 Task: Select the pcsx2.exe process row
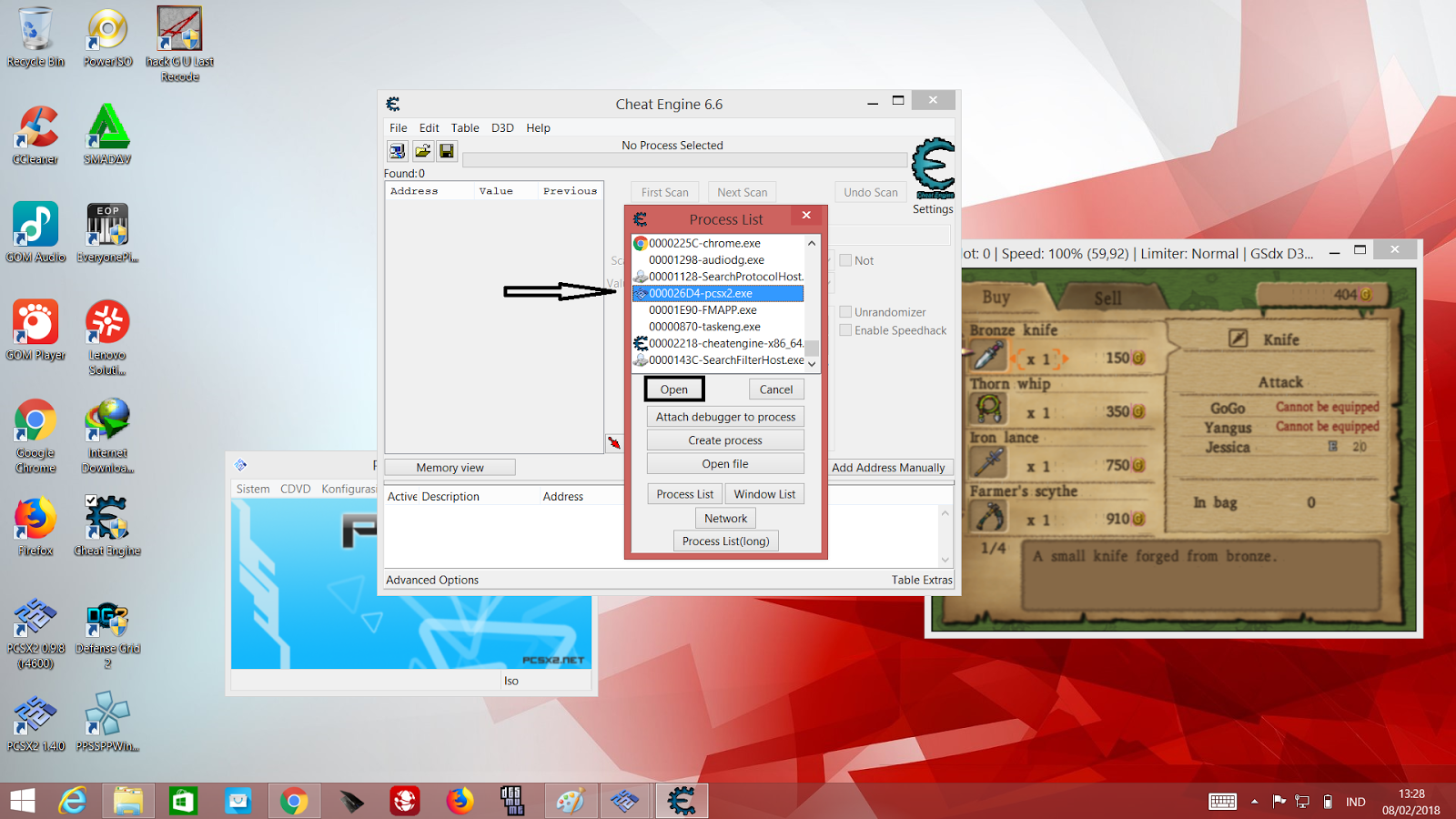pos(718,293)
